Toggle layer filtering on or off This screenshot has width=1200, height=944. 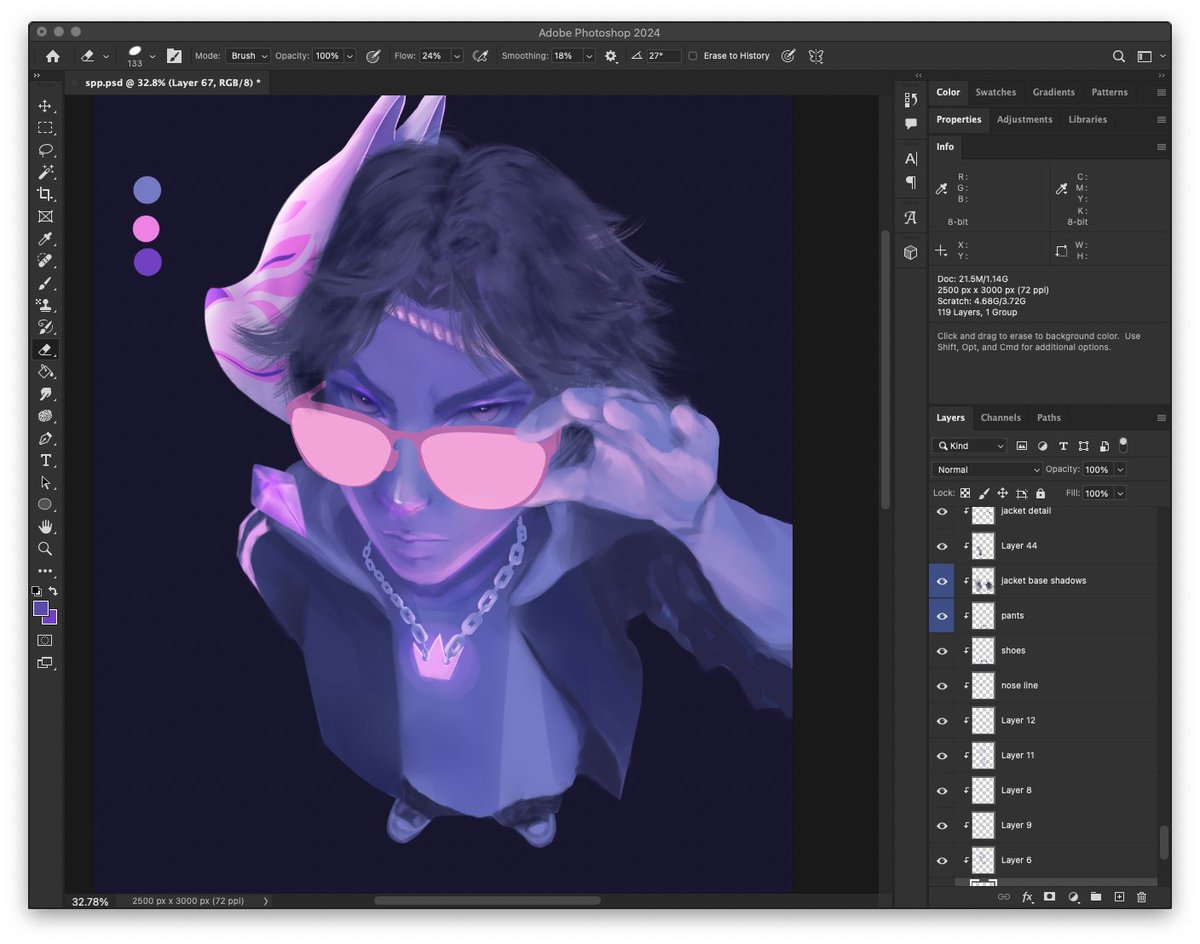click(x=1123, y=444)
